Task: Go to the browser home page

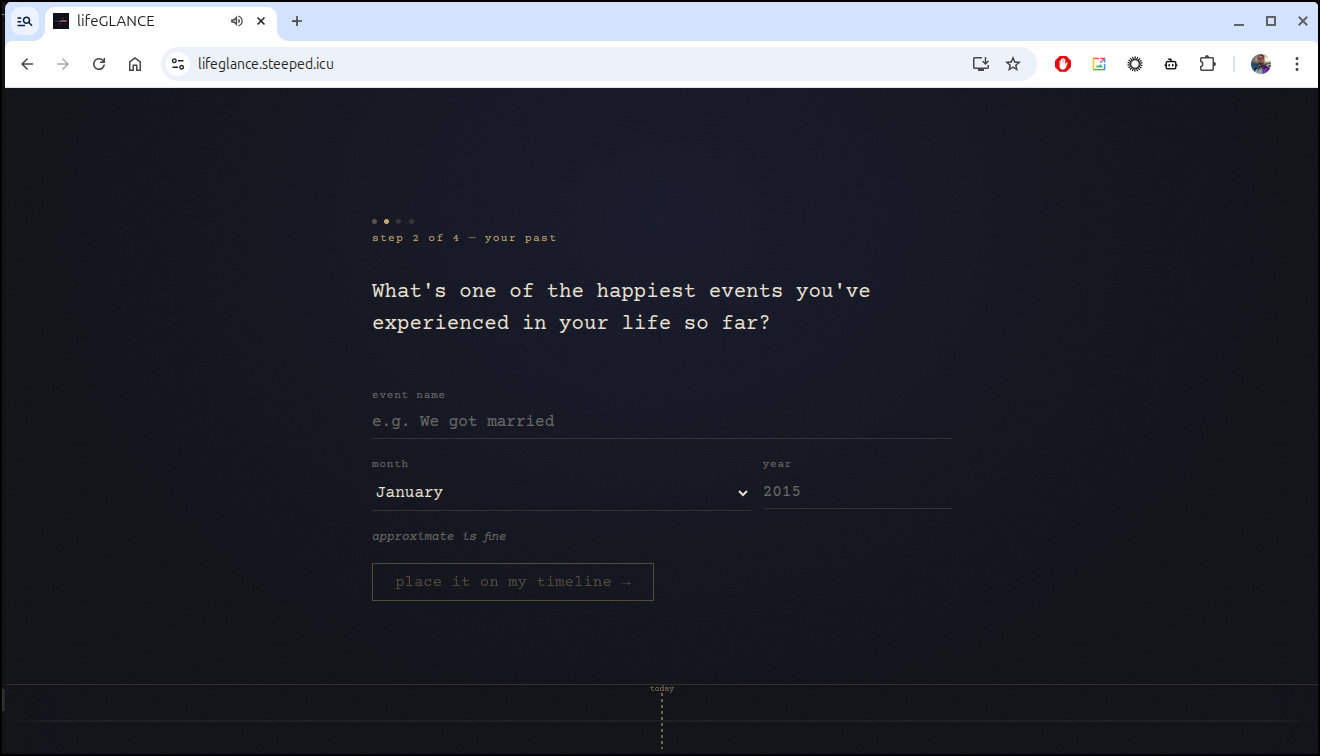Action: [135, 64]
